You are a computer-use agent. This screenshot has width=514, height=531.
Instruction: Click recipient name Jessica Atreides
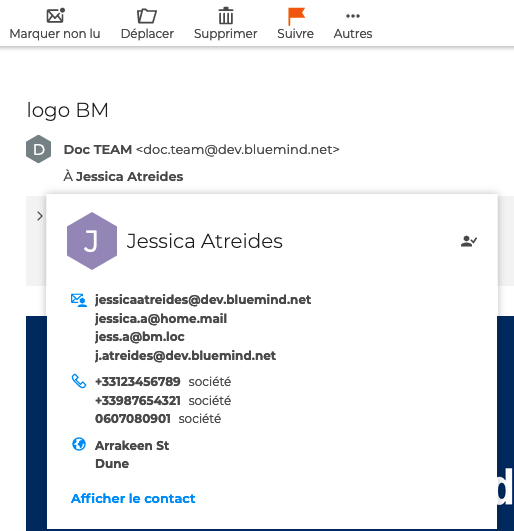click(x=129, y=176)
